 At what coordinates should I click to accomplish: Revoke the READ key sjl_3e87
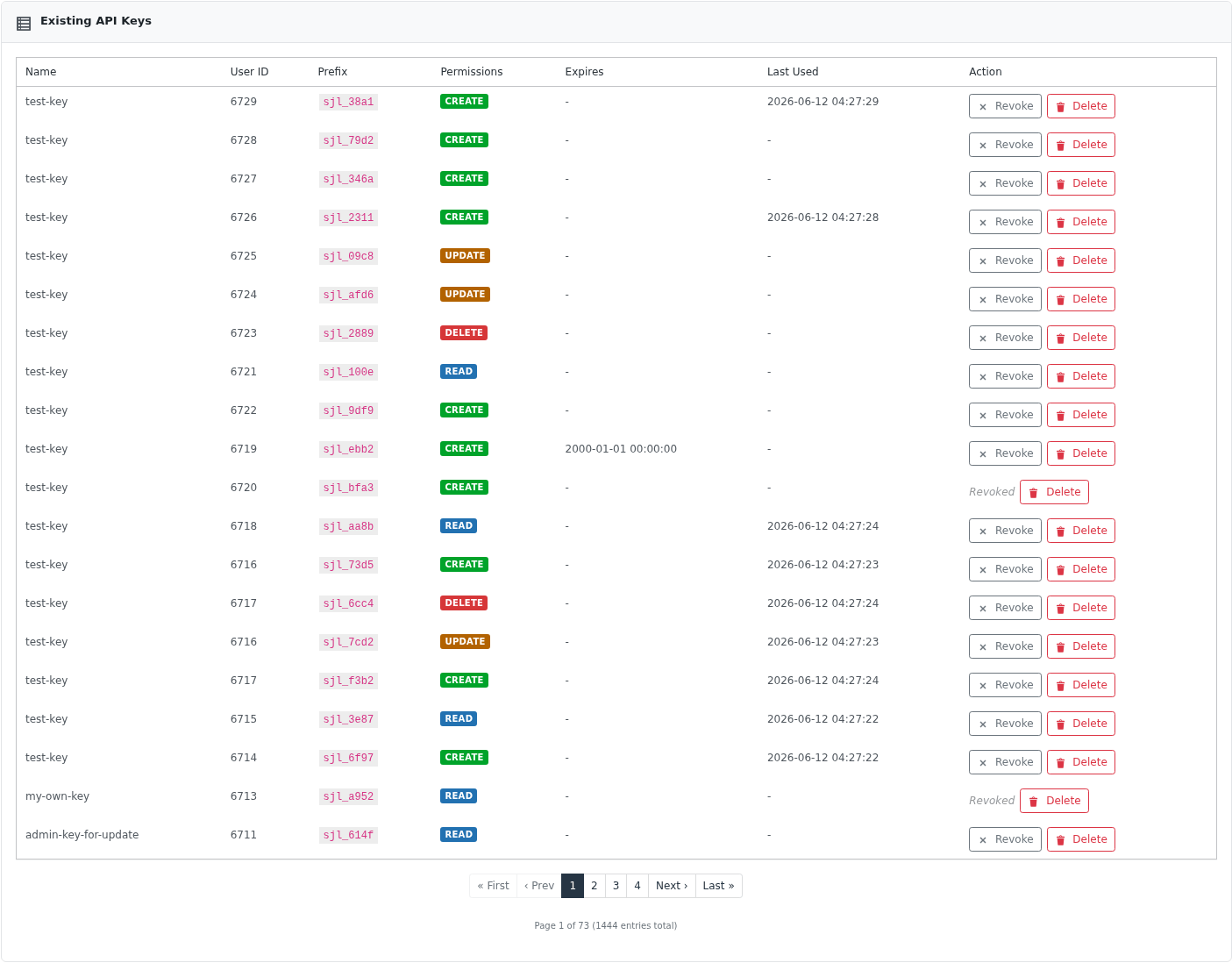pyautogui.click(x=1005, y=724)
